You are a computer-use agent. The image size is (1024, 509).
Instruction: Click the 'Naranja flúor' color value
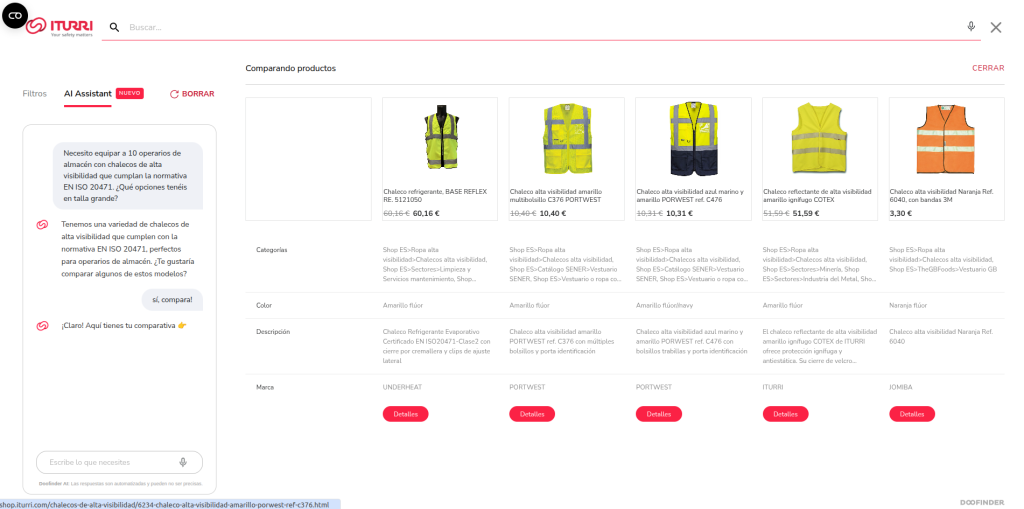pyautogui.click(x=907, y=305)
